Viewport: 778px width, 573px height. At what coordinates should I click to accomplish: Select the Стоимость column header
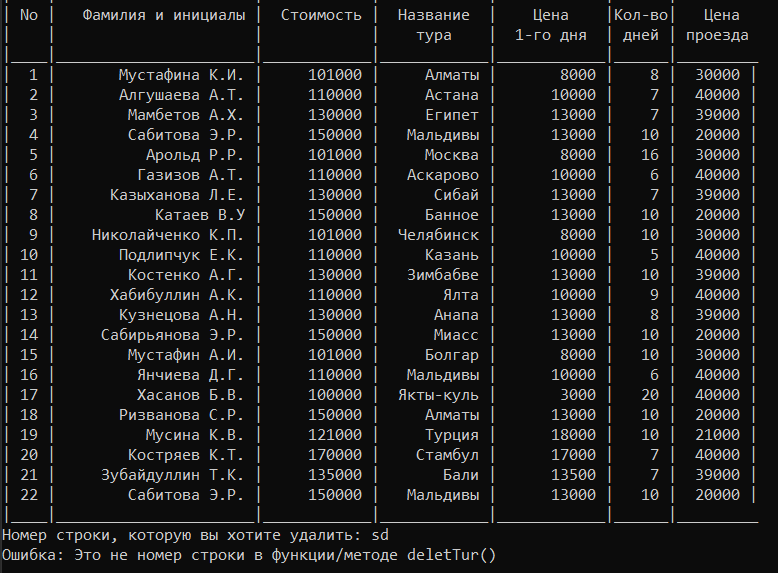(x=321, y=15)
